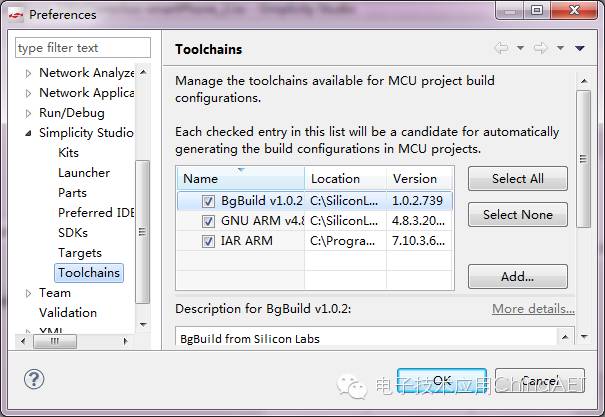Toggle the GNU ARM toolchain checkbox
605x417 pixels.
208,221
